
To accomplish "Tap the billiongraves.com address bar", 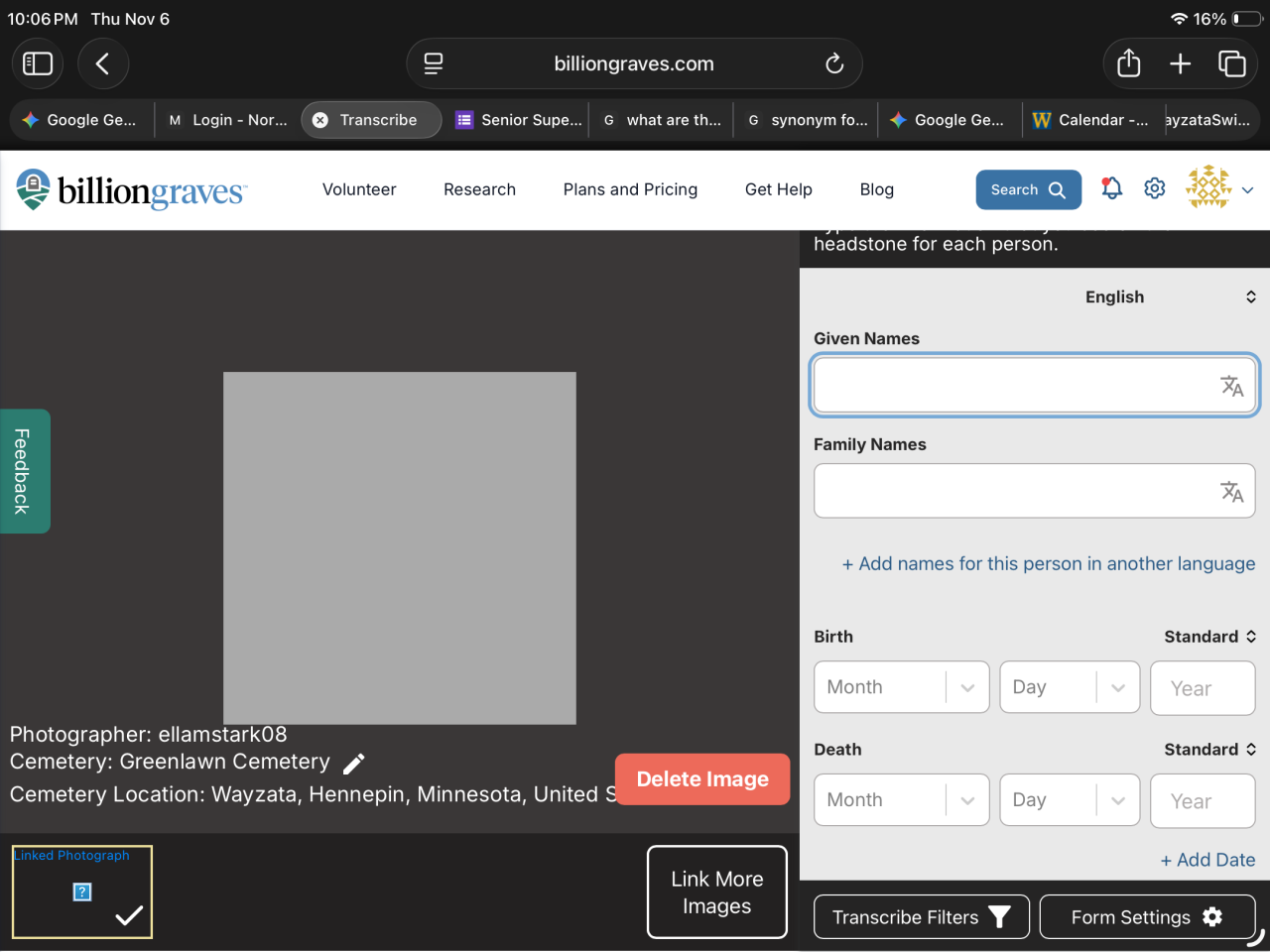I will point(634,63).
